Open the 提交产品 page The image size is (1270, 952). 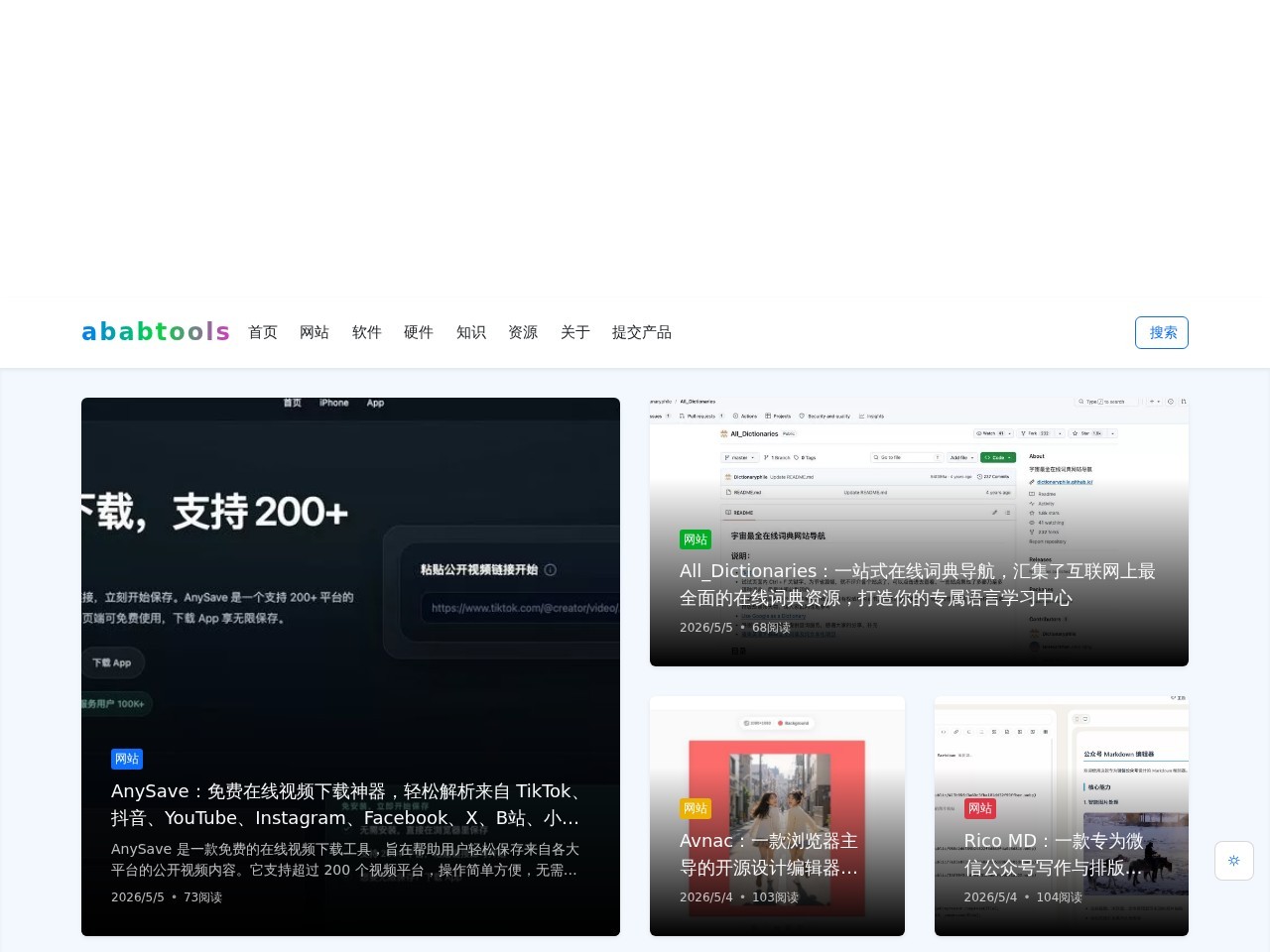point(642,332)
